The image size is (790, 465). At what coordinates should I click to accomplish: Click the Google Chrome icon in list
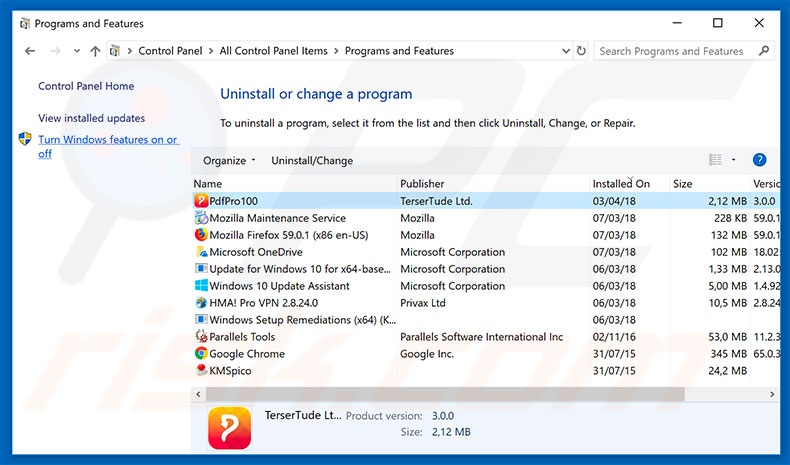pos(201,354)
